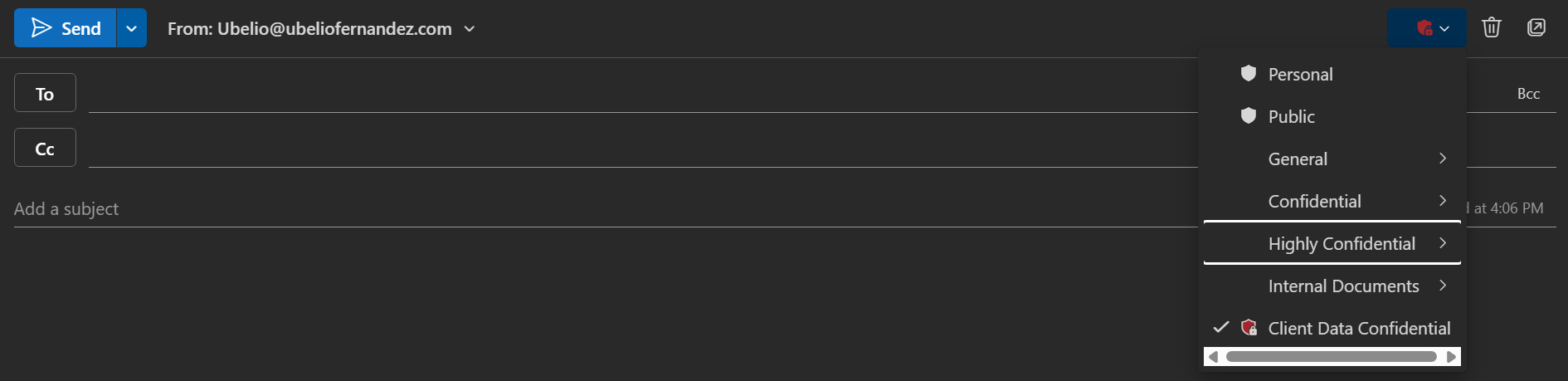Screen dimensions: 1568x381
Task: Discard draft with the trash icon
Action: tap(1491, 28)
